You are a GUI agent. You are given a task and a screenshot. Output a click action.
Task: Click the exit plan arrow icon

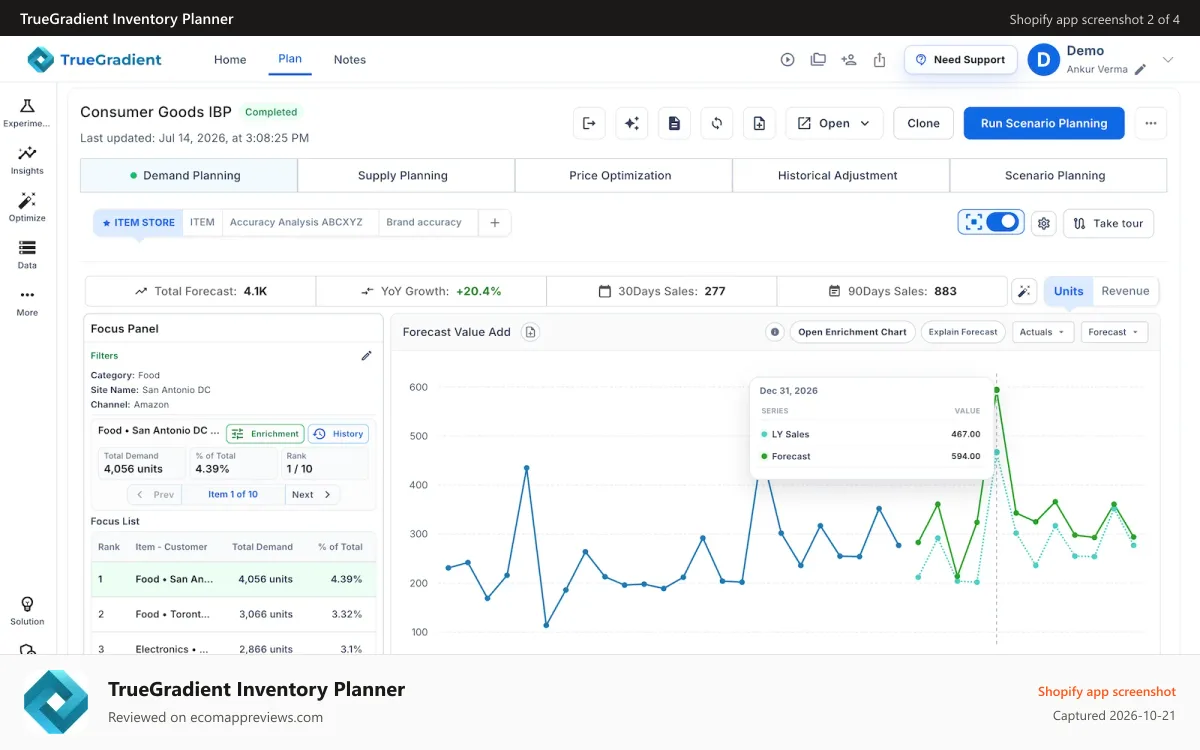[589, 123]
